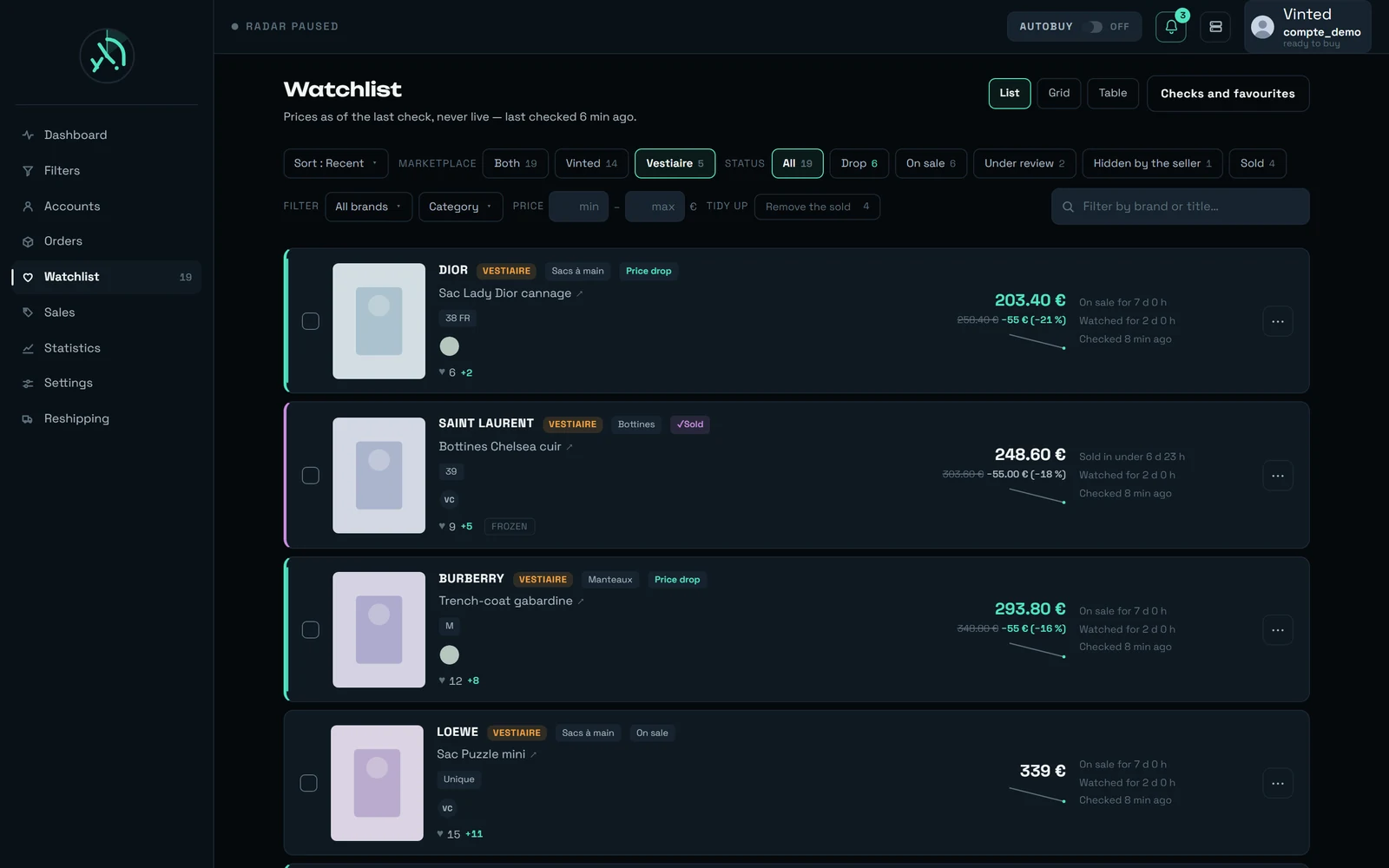The width and height of the screenshot is (1389, 868).
Task: Click the Price drop tag on Dior row
Action: pyautogui.click(x=648, y=271)
